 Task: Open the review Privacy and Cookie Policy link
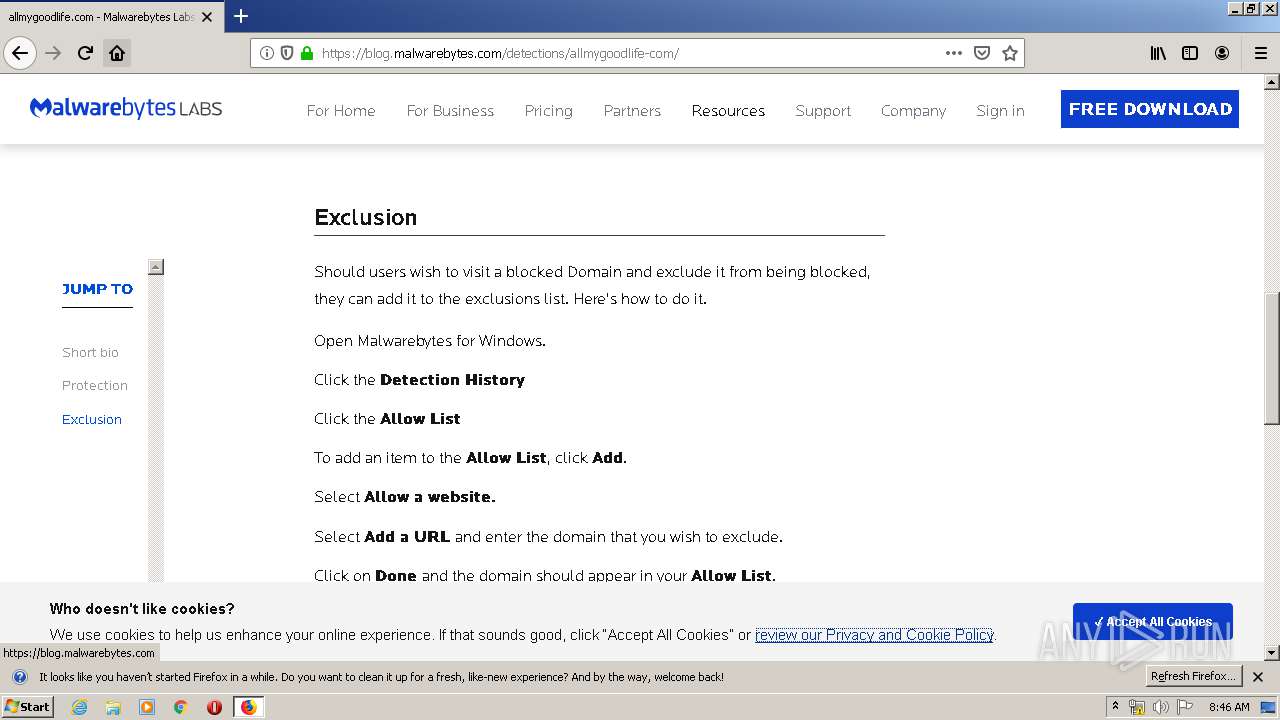[874, 635]
